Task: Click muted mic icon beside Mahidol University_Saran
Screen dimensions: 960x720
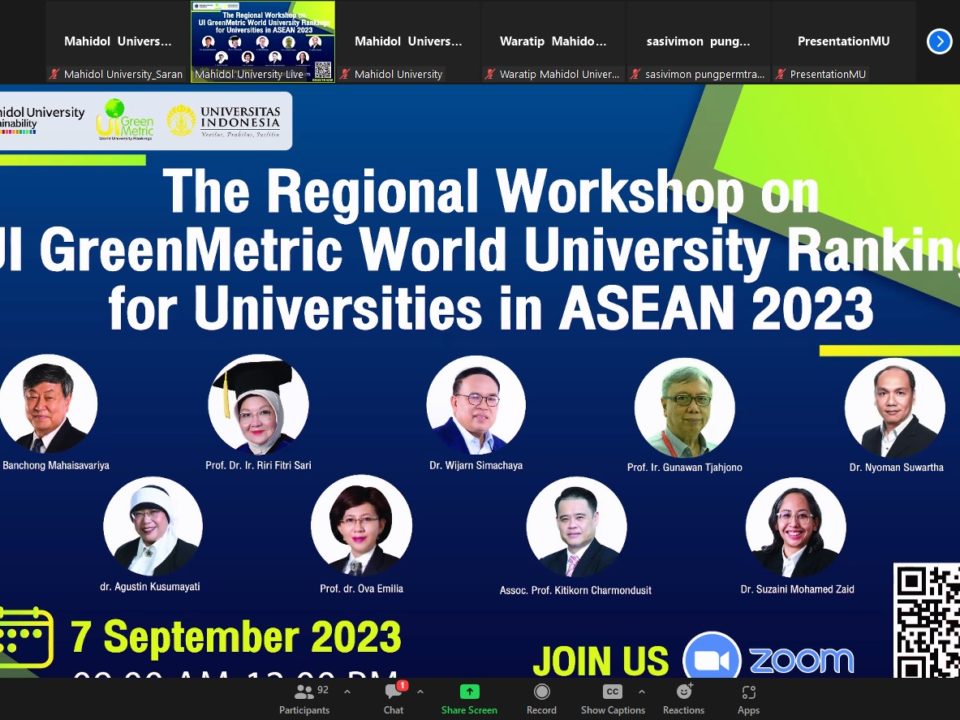Action: [x=54, y=74]
